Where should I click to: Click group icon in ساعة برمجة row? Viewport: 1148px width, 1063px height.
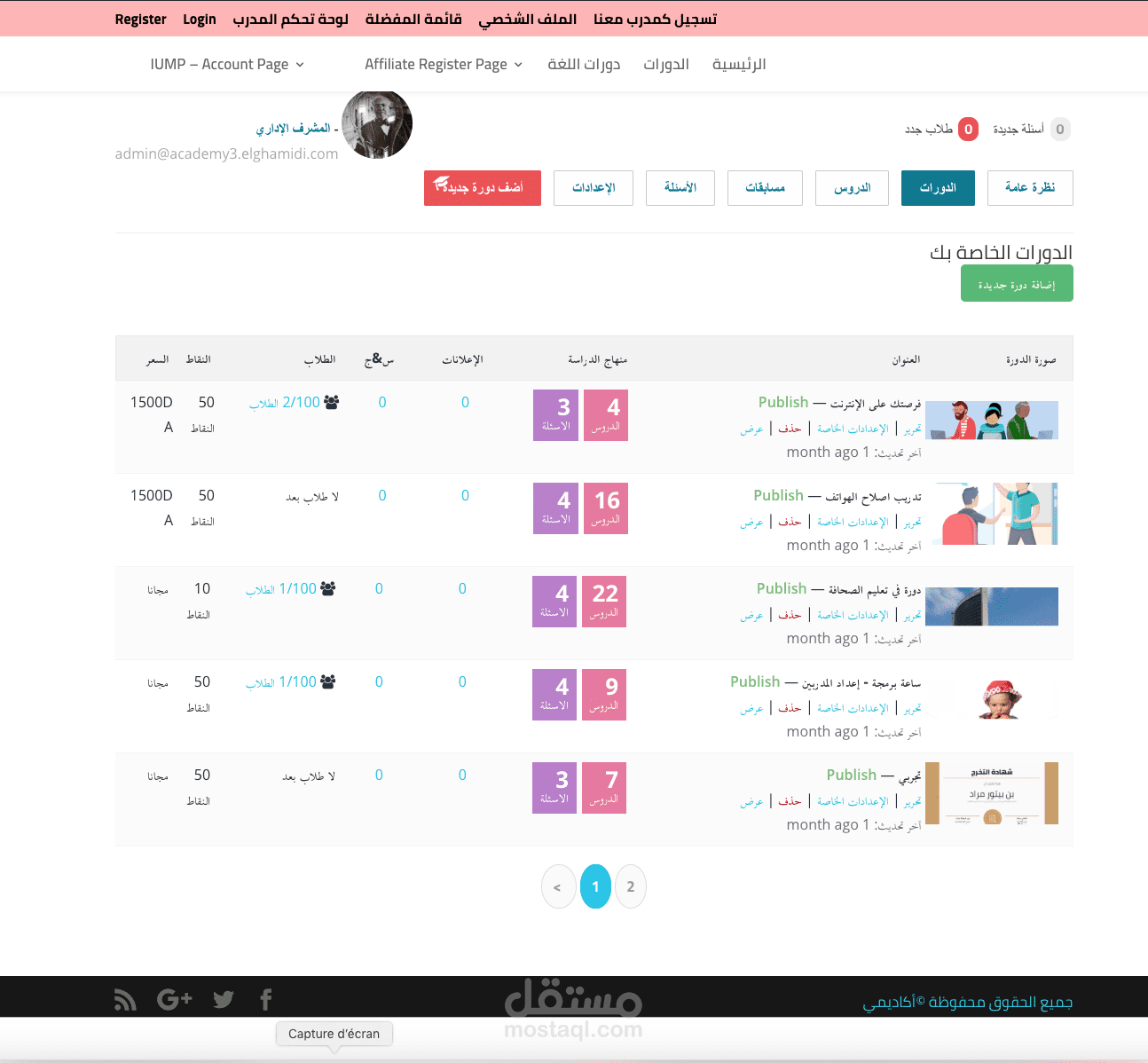point(328,681)
